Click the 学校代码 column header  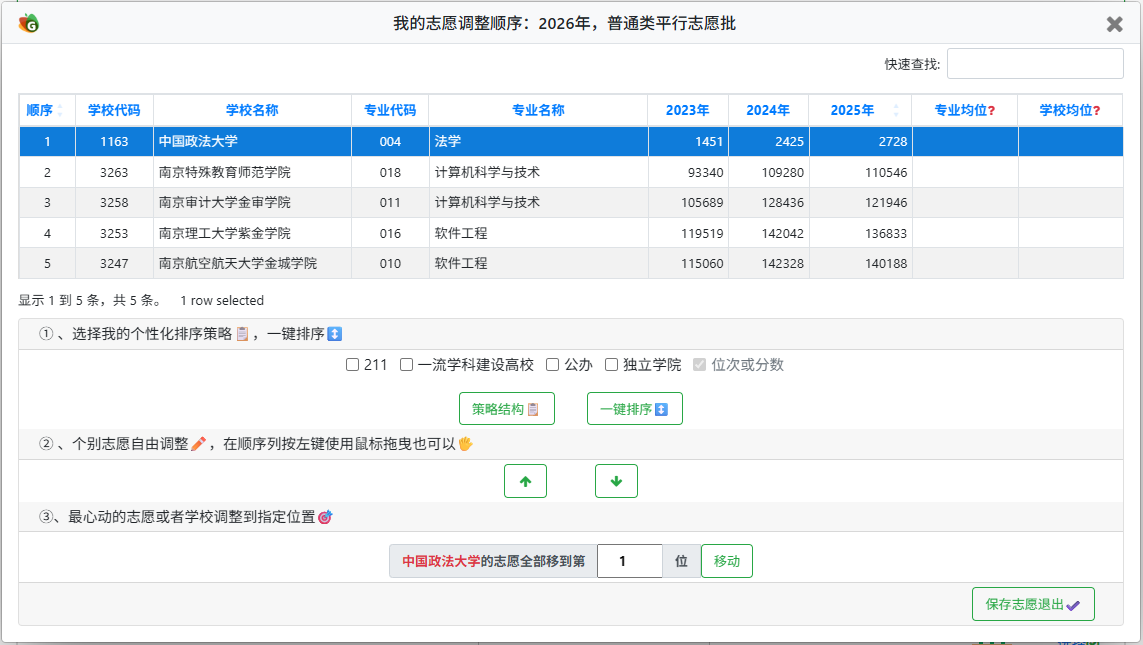click(114, 110)
